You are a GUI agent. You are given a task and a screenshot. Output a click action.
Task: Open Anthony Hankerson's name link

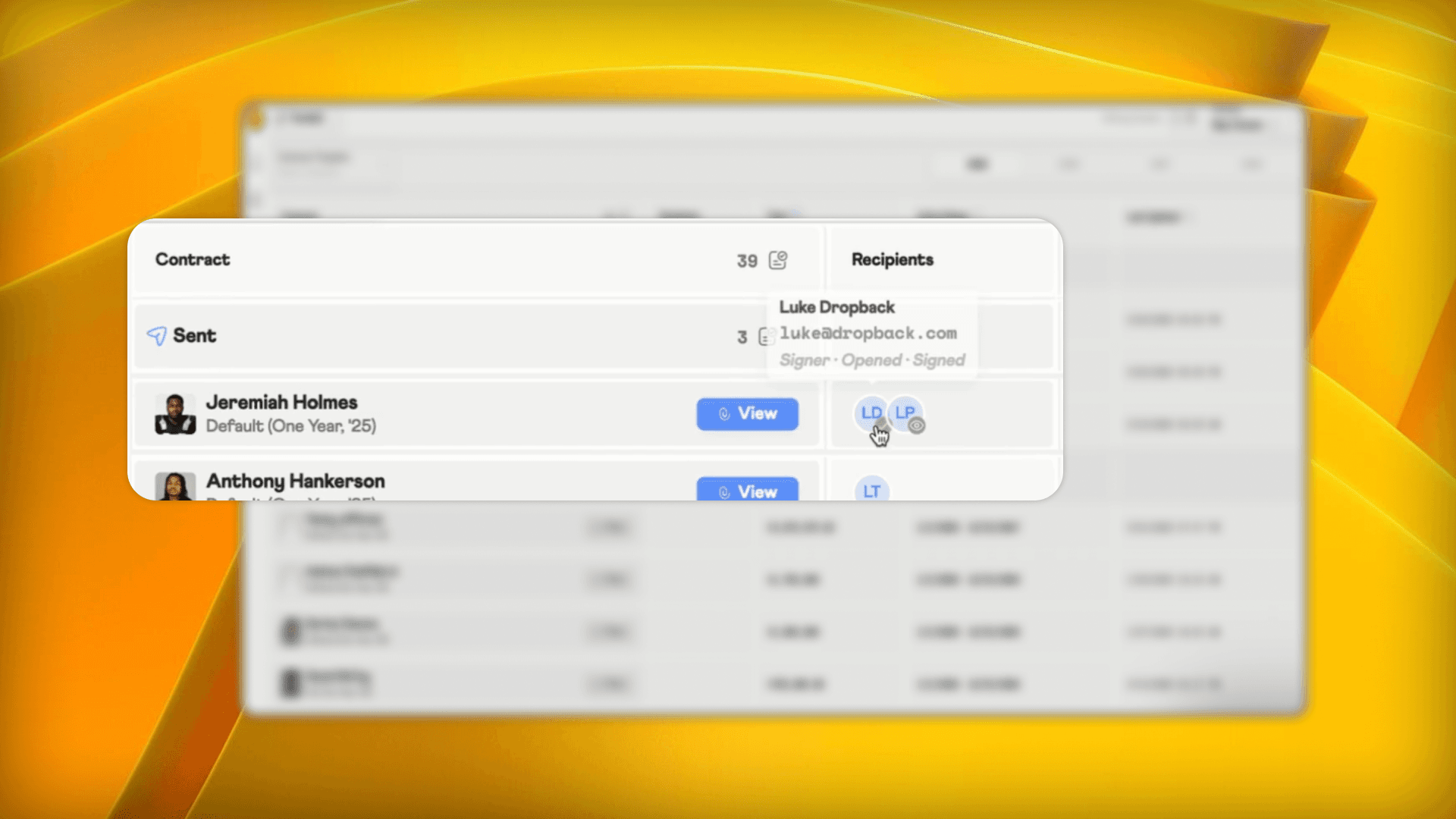(x=295, y=481)
